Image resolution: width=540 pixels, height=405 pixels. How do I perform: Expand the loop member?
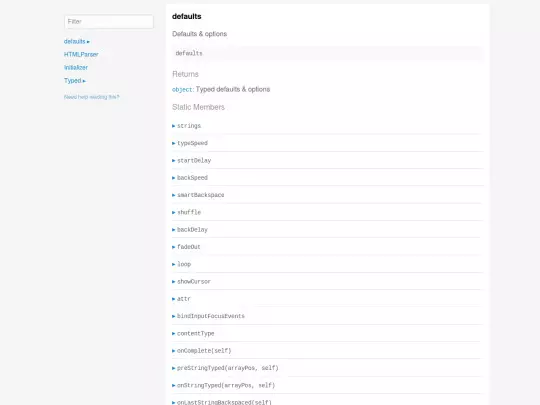pyautogui.click(x=181, y=264)
